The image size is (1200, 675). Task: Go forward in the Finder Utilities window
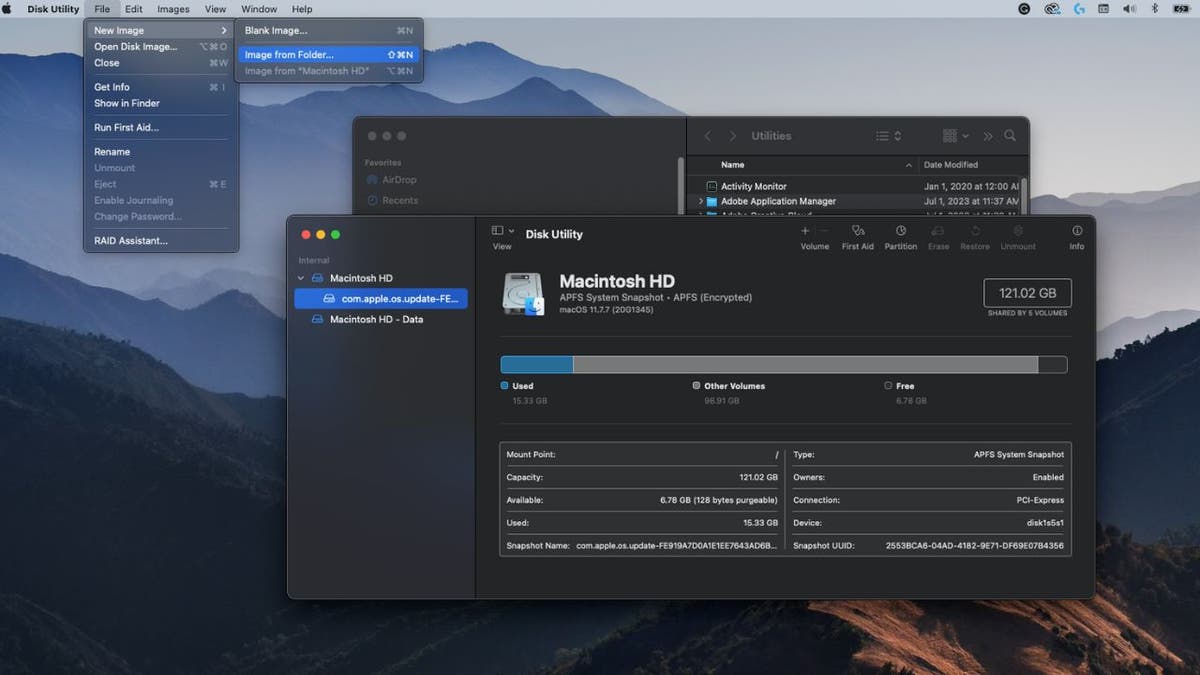[x=732, y=136]
